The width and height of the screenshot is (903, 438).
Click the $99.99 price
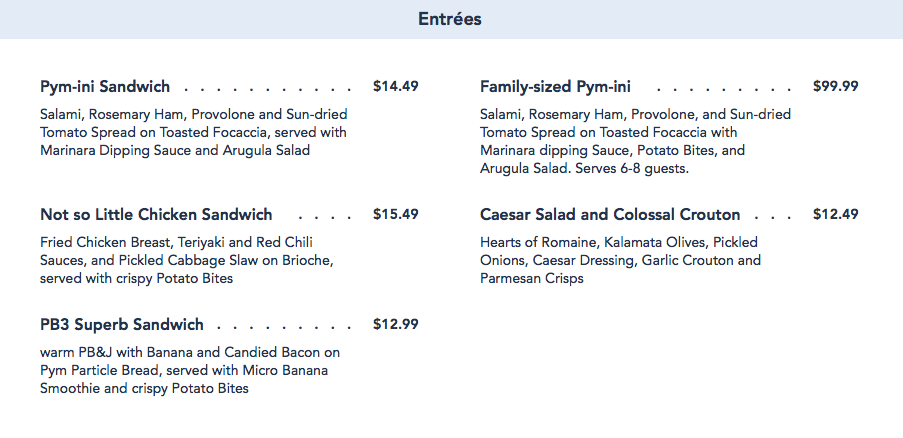click(x=835, y=87)
